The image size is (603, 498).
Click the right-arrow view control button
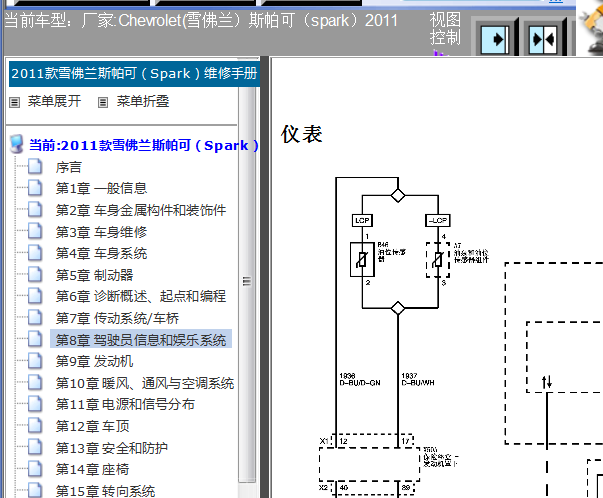pos(497,39)
